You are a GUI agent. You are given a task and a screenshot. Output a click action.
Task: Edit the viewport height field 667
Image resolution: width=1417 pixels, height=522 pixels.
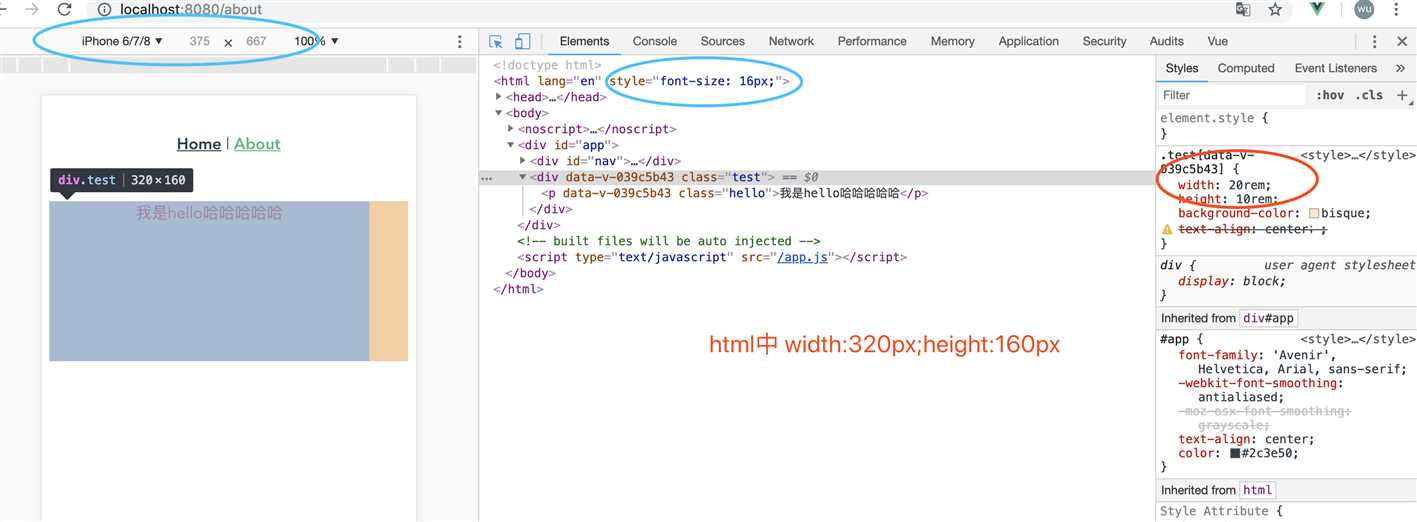tap(256, 42)
